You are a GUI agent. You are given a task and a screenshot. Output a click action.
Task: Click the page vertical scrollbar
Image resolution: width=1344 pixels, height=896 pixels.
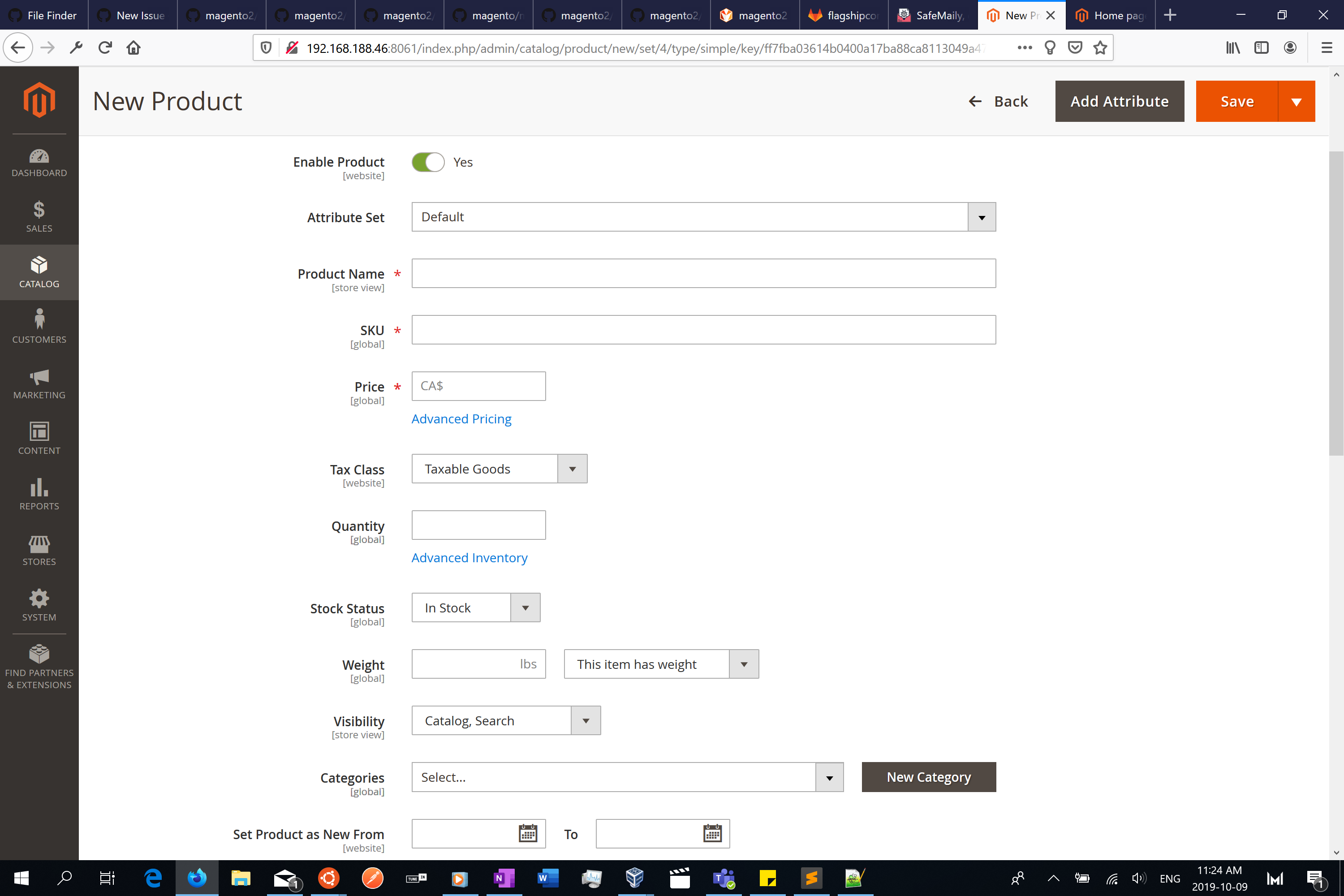[x=1335, y=303]
